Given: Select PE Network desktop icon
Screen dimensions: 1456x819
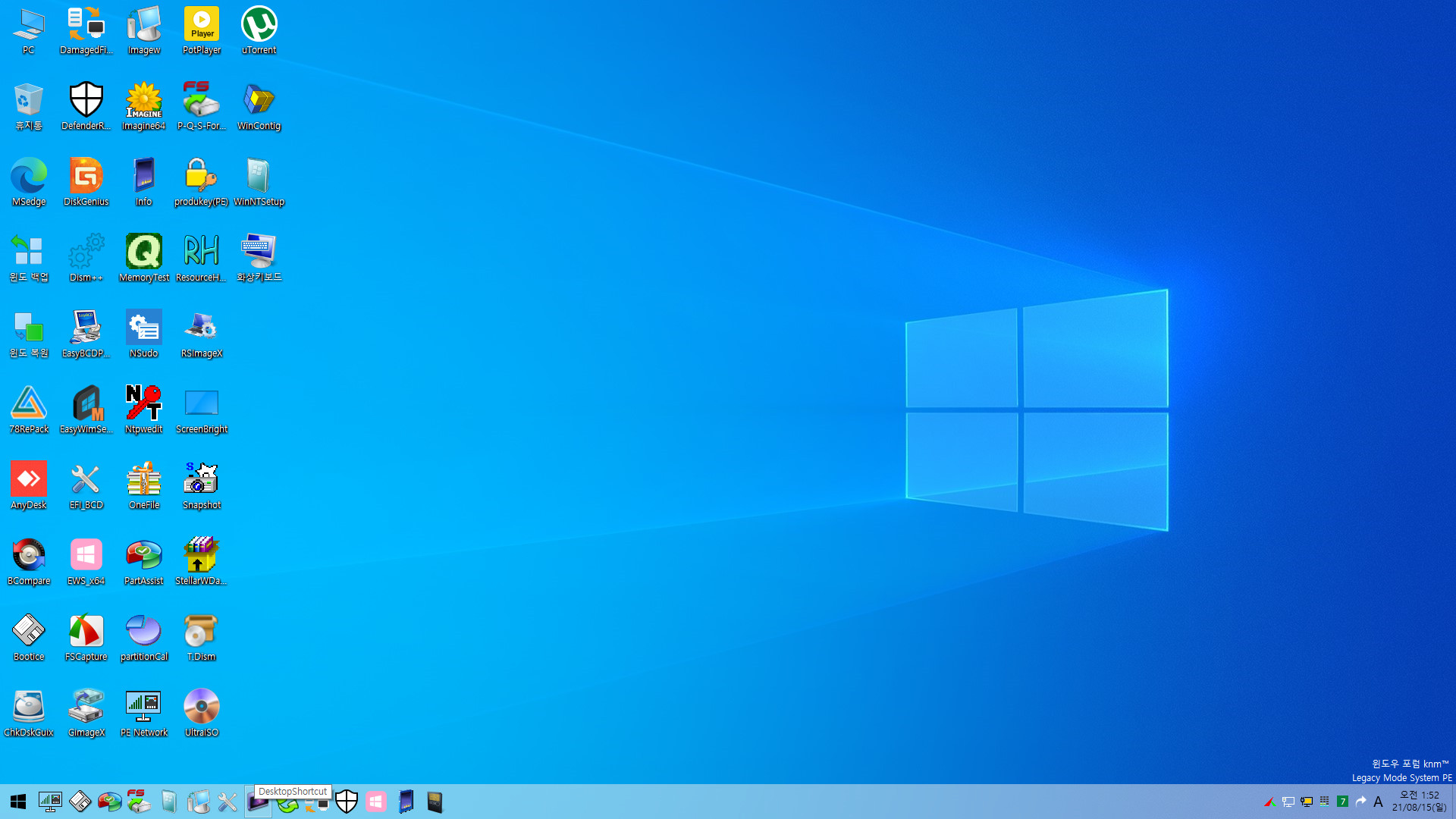Looking at the screenshot, I should click(x=144, y=714).
